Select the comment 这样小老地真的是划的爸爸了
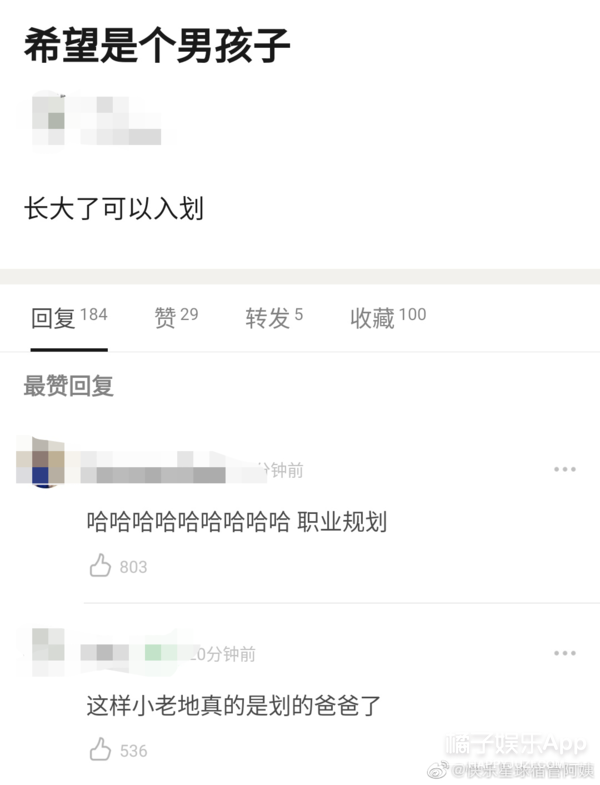Image resolution: width=600 pixels, height=785 pixels. [x=234, y=705]
